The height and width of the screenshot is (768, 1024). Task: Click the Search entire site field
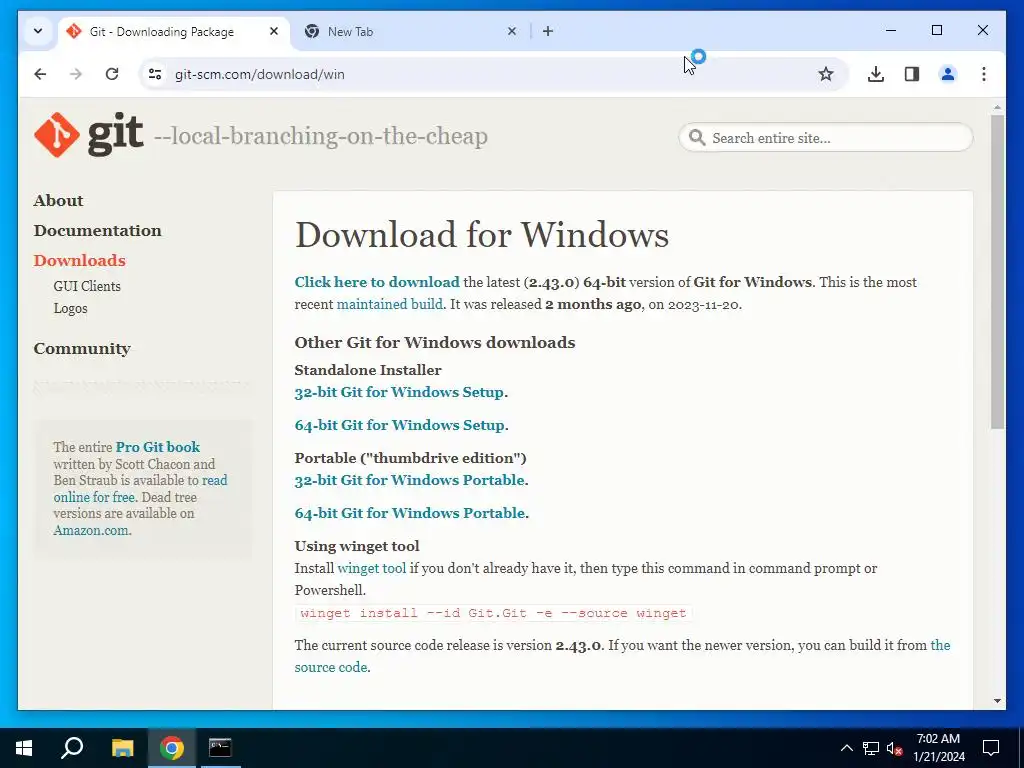coord(825,138)
